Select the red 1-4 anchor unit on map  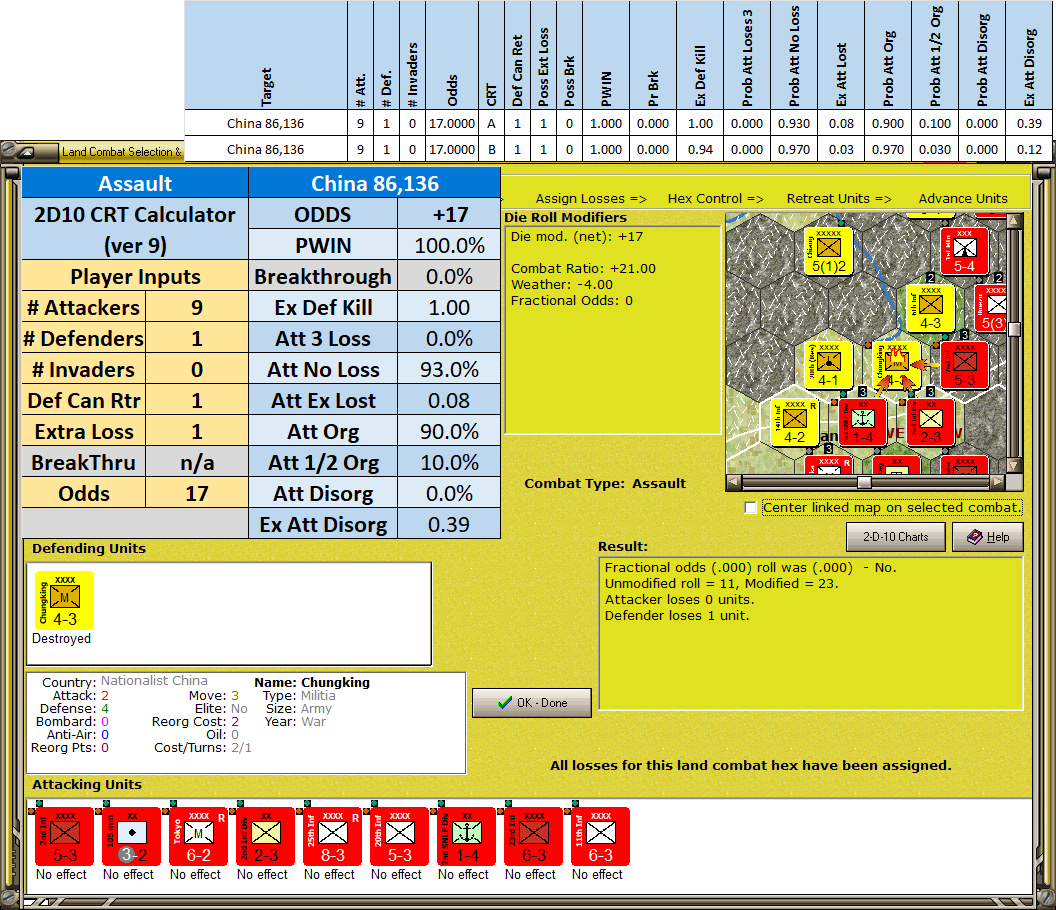click(863, 422)
